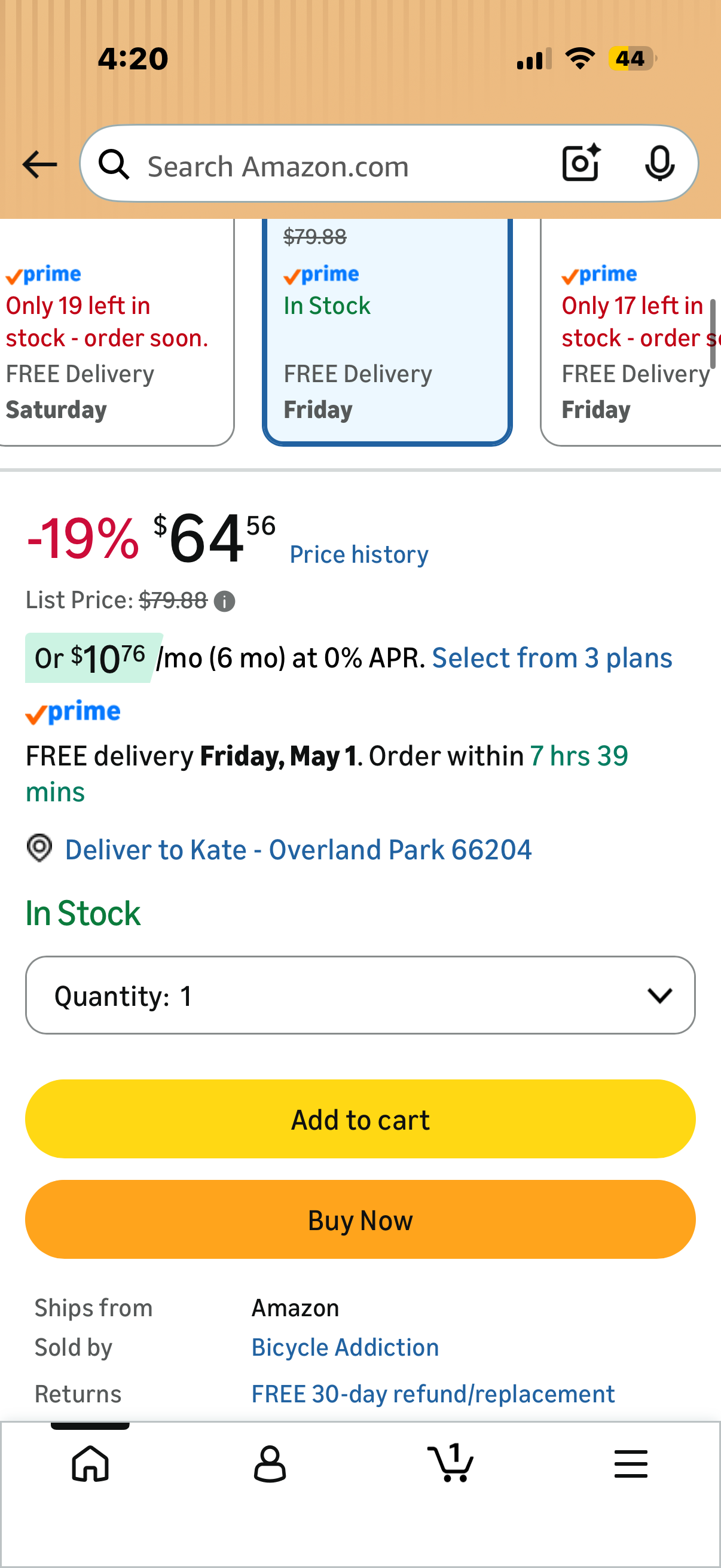
Task: Go to Home tab icon
Action: 90,1463
